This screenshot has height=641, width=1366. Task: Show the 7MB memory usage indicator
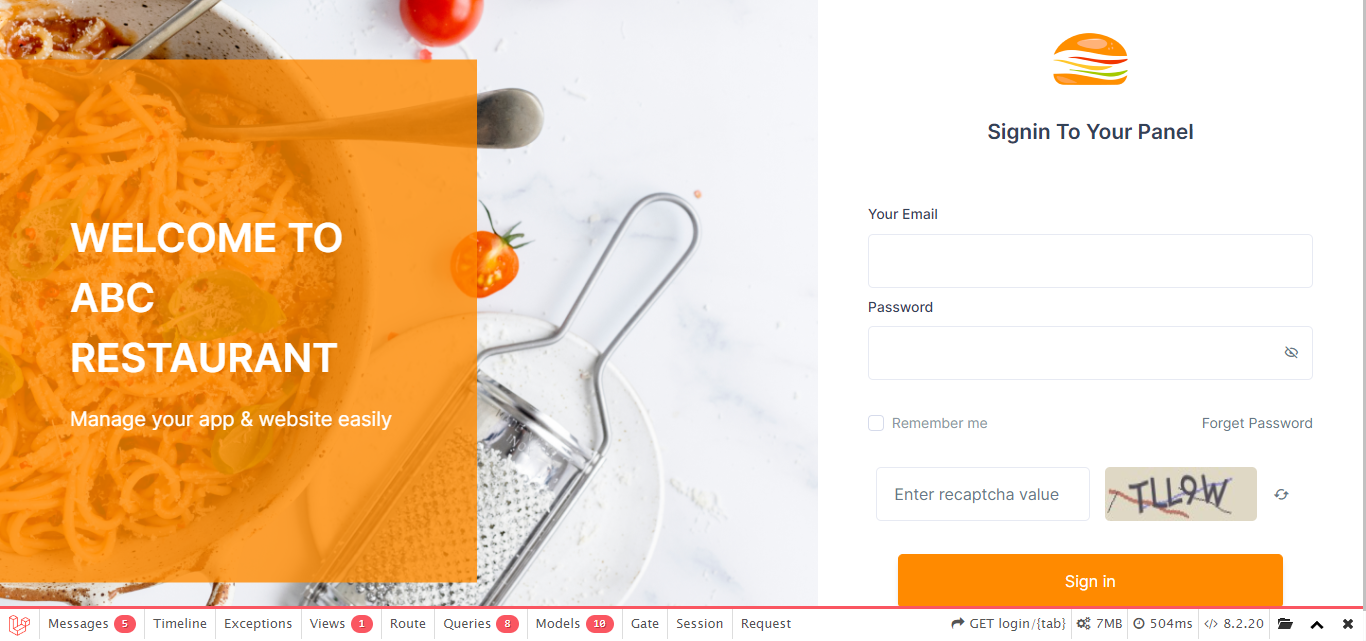(1099, 624)
